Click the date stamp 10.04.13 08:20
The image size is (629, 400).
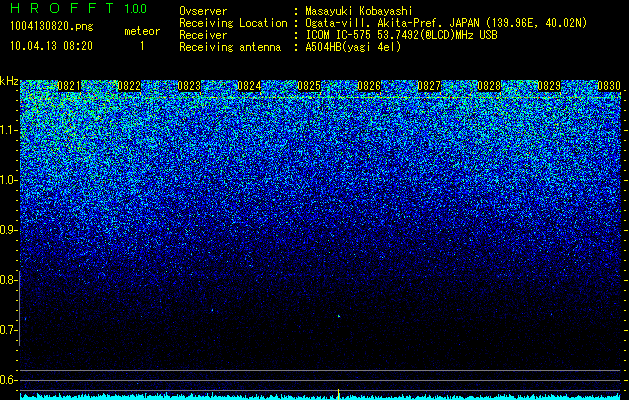(51, 46)
